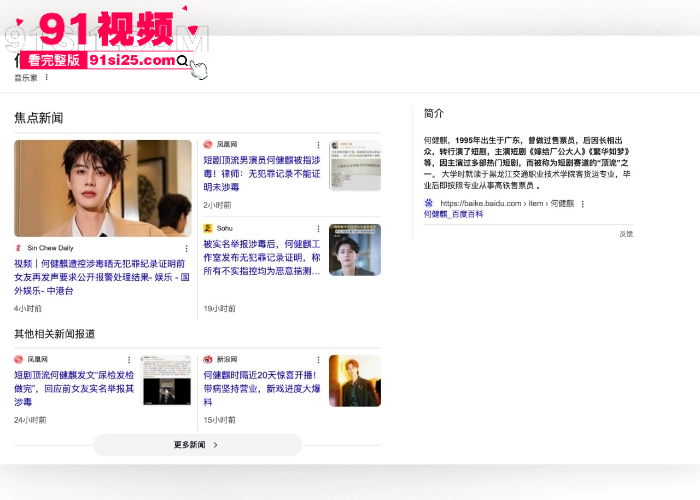Open the three-dot menu beside 音乐家
Viewport: 700px width, 500px height.
pos(46,77)
